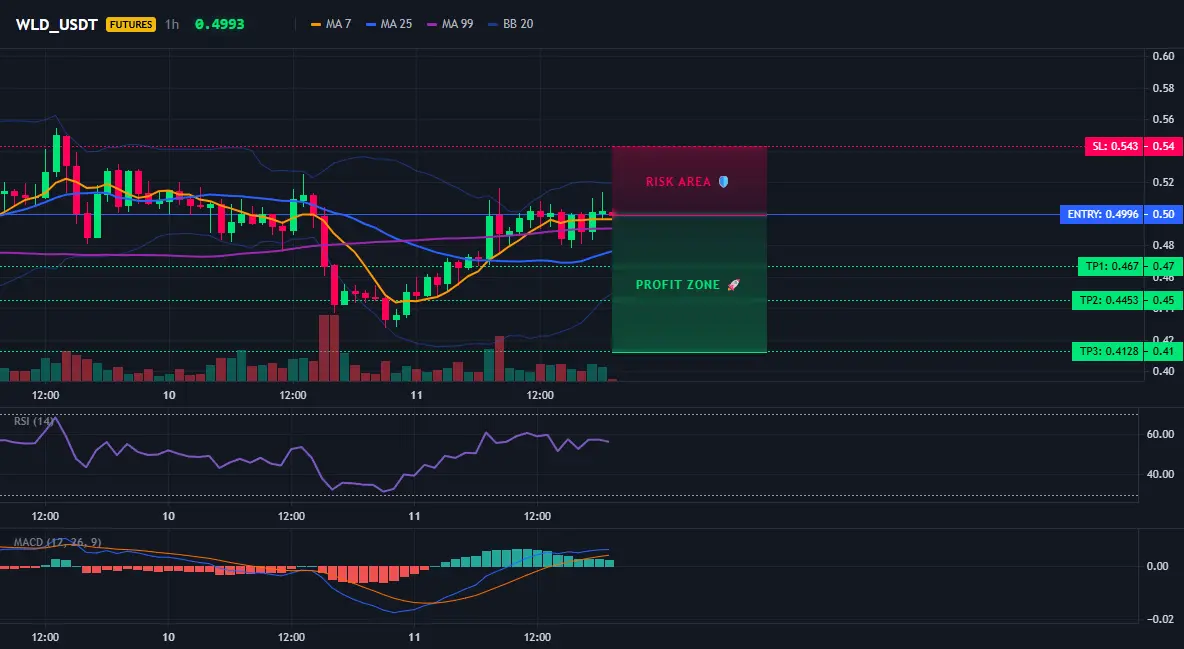The image size is (1184, 649).
Task: Click the shield icon beside RISK AREA
Action: pyautogui.click(x=723, y=182)
